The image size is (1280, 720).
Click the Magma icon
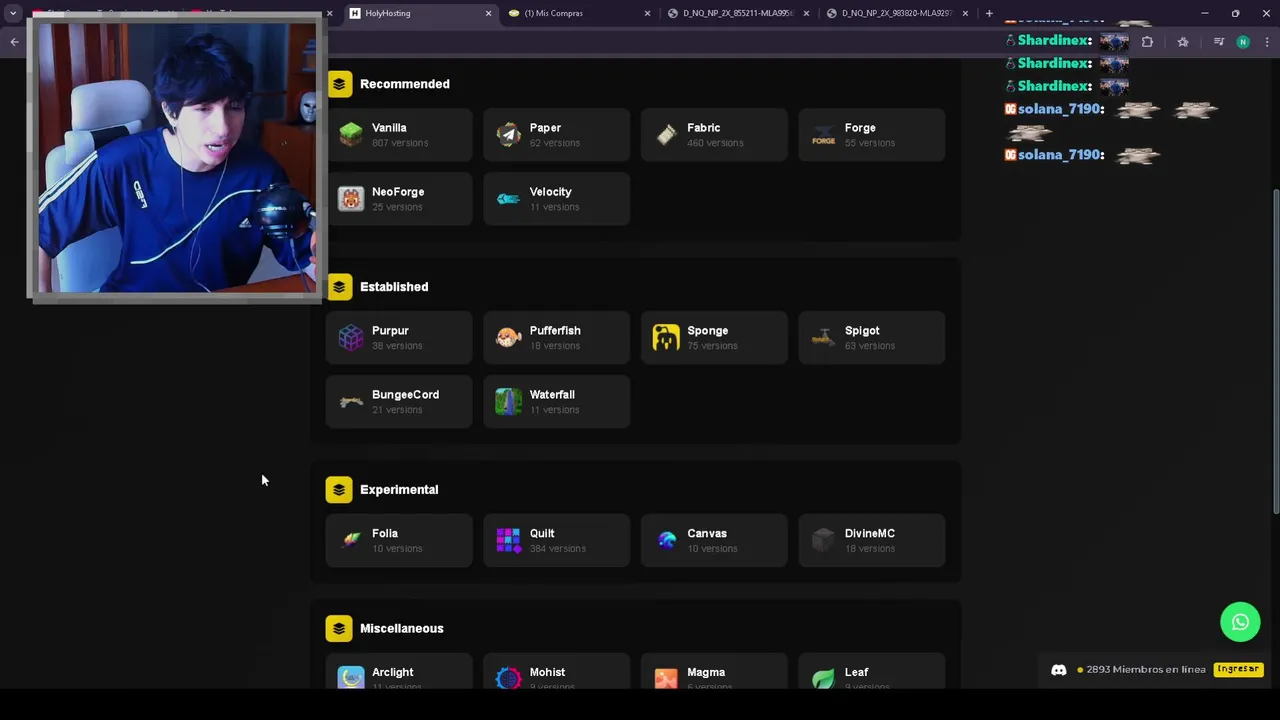pos(666,678)
